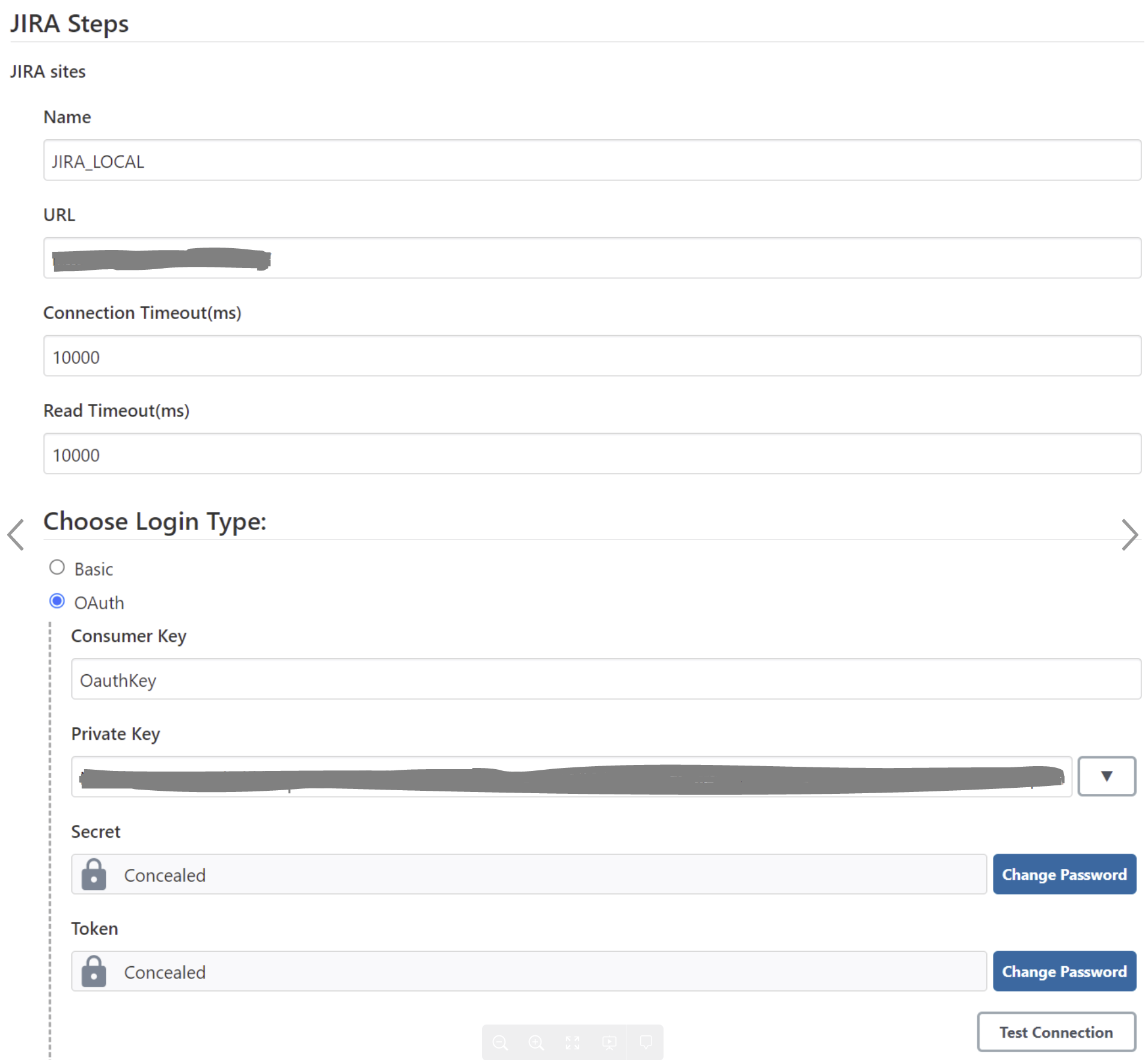Click the "URL" field label
Screen dimensions: 1148x1060
coord(60,215)
